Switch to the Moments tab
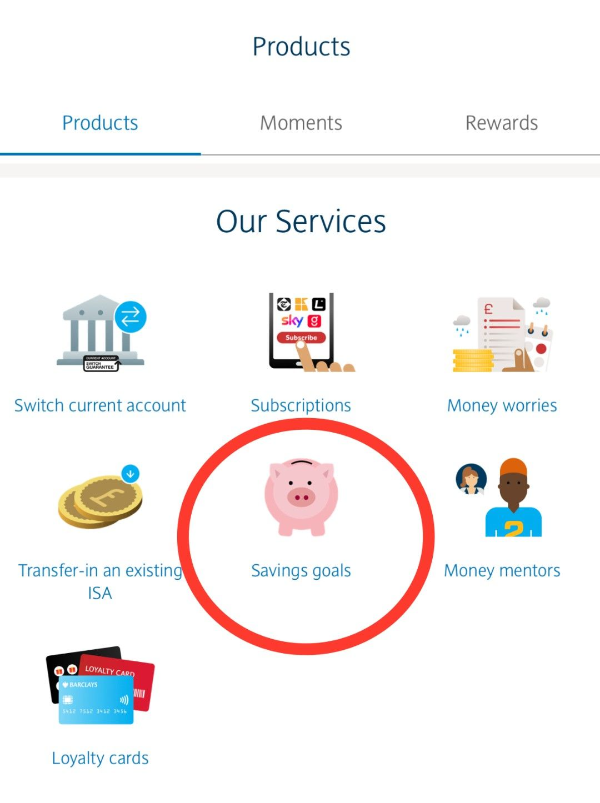The width and height of the screenshot is (600, 803). pyautogui.click(x=301, y=123)
